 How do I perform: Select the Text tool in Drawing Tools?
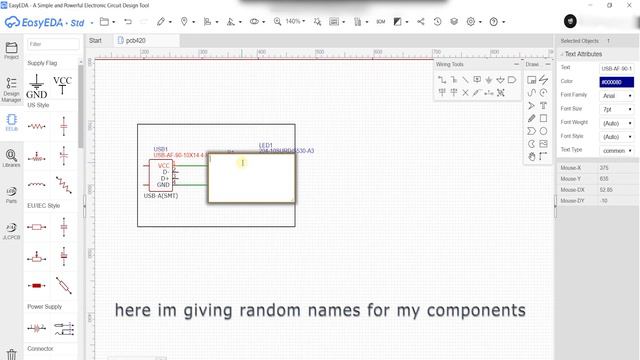543,106
